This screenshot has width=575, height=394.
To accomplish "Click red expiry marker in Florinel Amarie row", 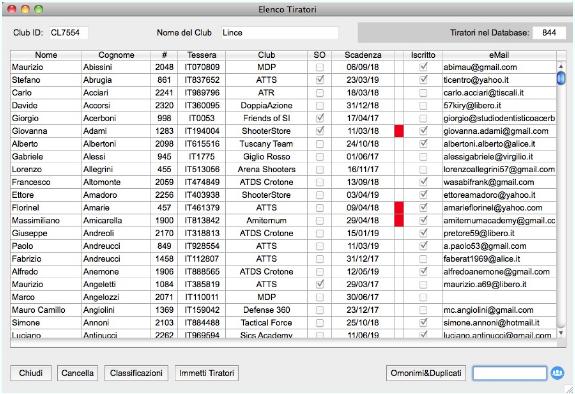I will tap(399, 208).
